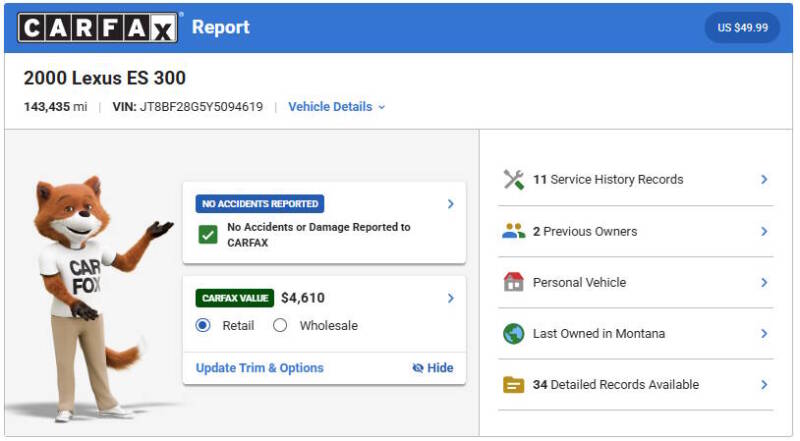Click the 143,435 mi mileage text
This screenshot has width=800, height=441.
56,107
